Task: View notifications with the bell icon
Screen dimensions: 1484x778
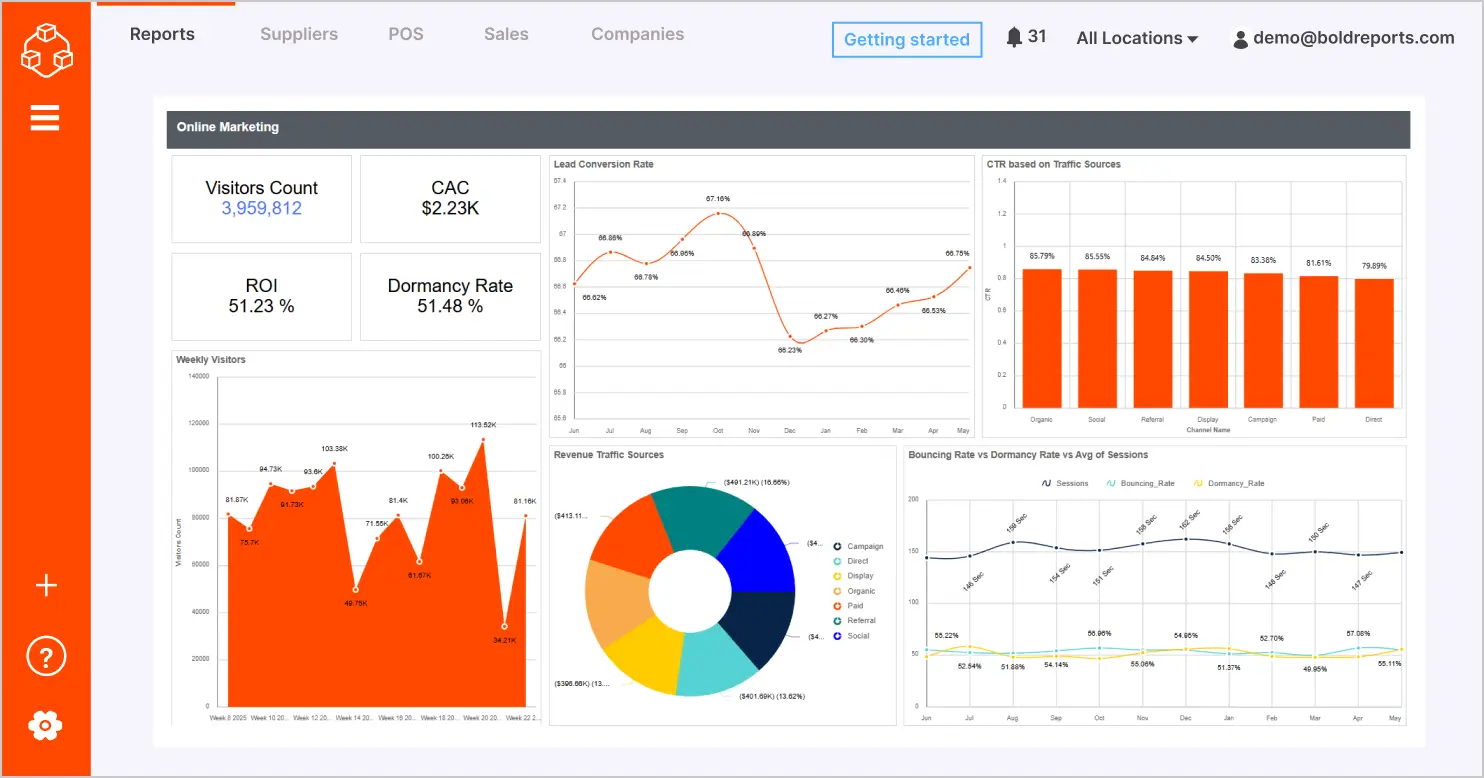Action: pos(1013,36)
